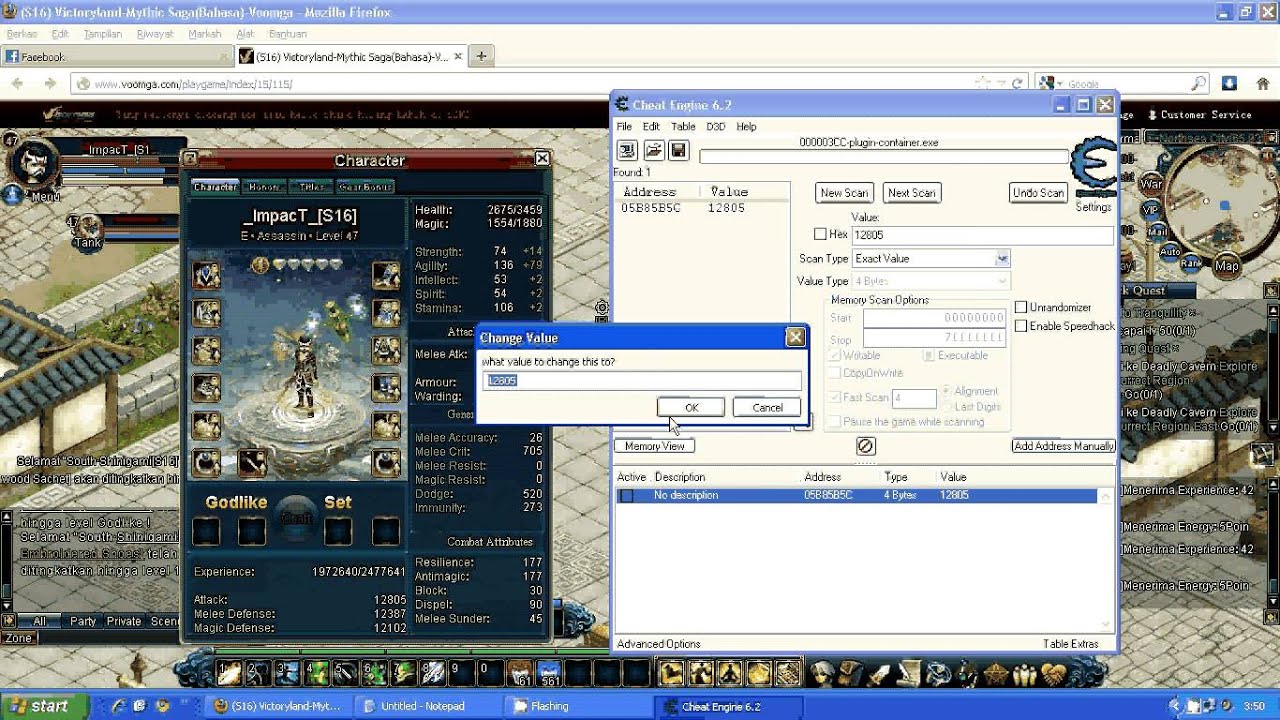Click Cancel in the Change Value dialog
Screen dimensions: 1280x720
[x=767, y=407]
